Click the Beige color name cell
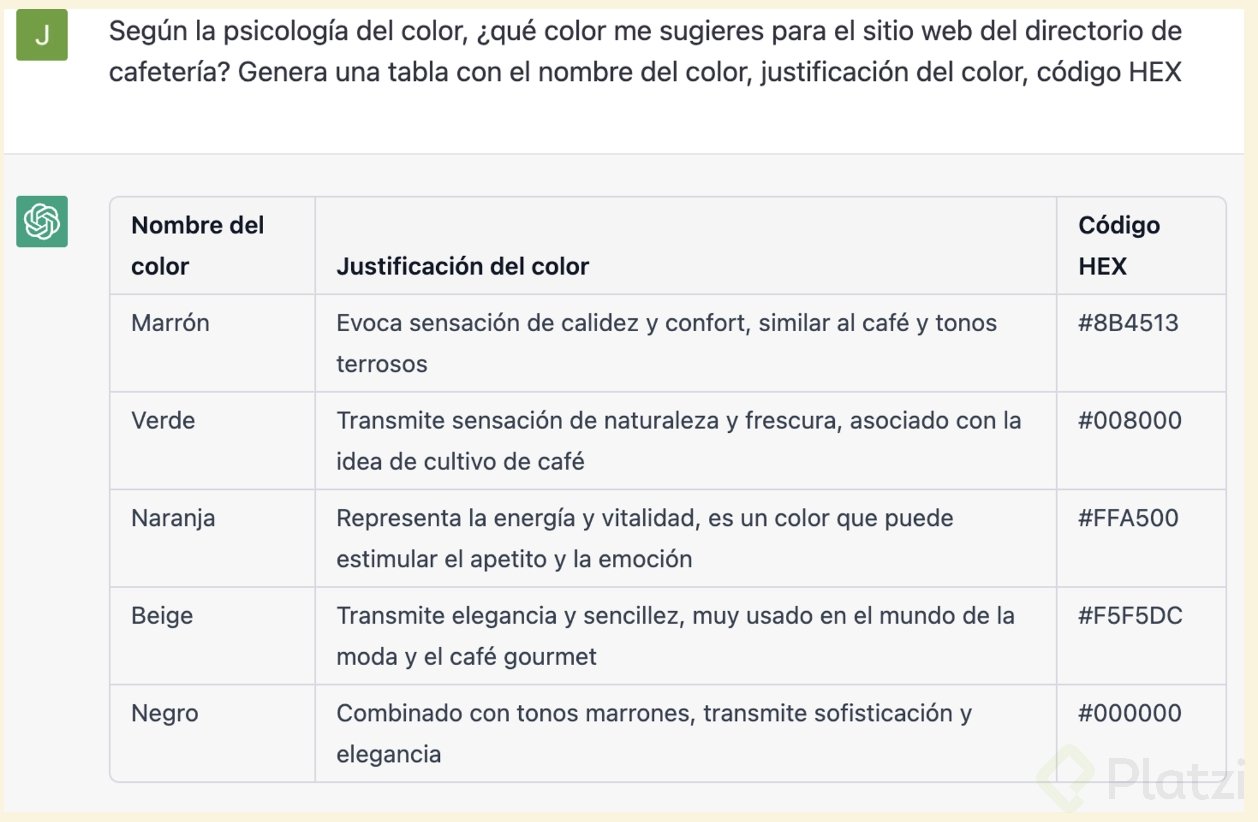The height and width of the screenshot is (822, 1258). coord(162,615)
